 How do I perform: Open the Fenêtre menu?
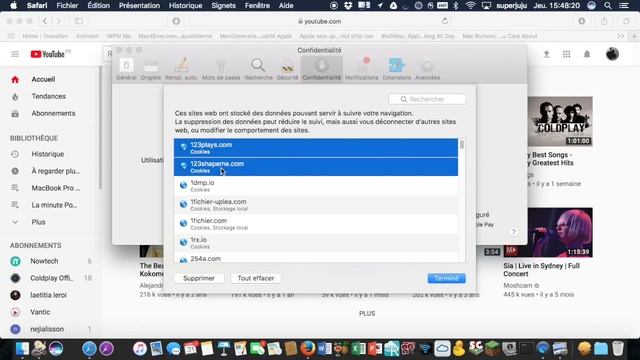(257, 5)
